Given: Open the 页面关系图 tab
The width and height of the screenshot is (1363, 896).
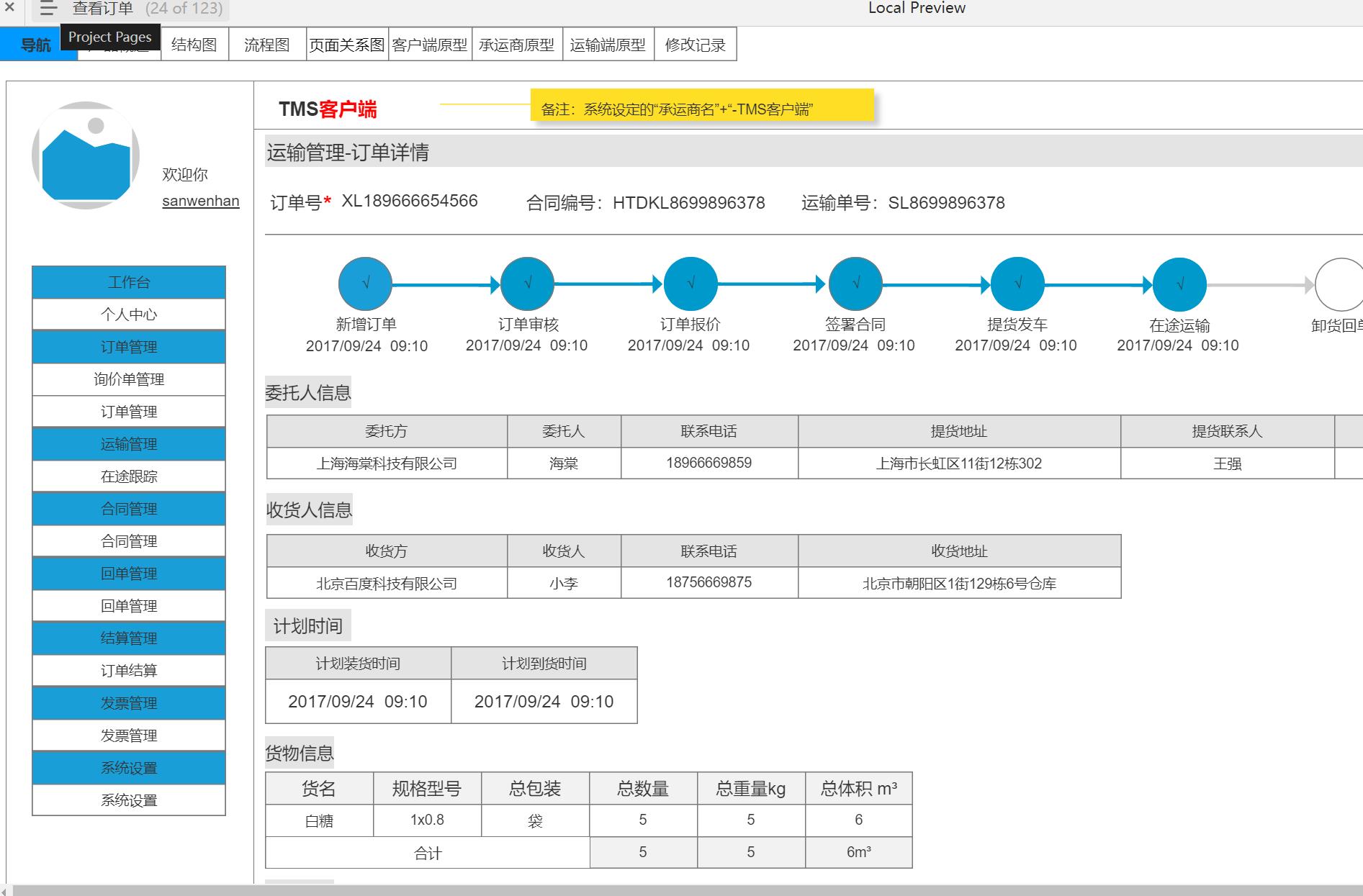Looking at the screenshot, I should tap(347, 45).
